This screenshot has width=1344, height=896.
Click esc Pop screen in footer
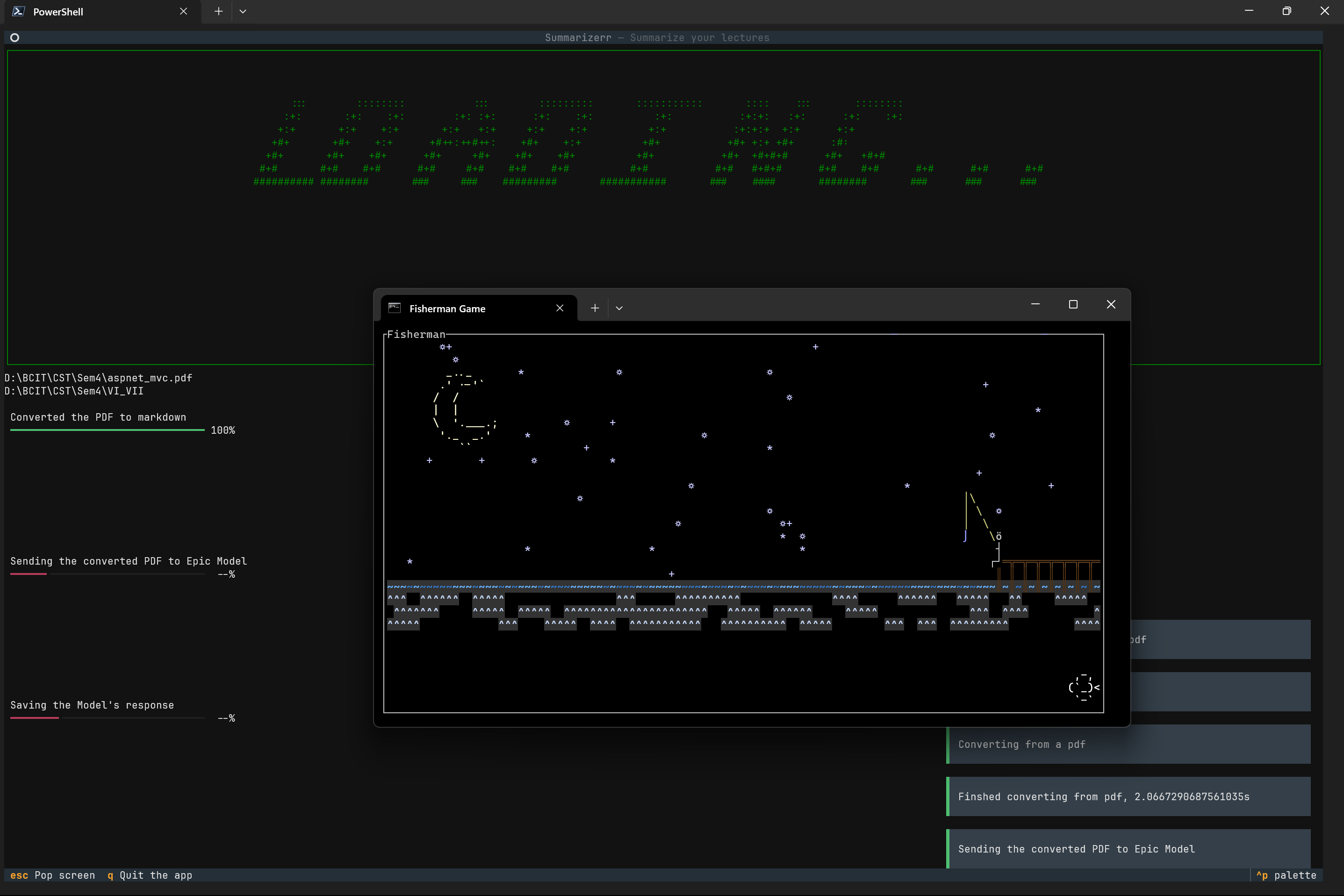tap(52, 875)
